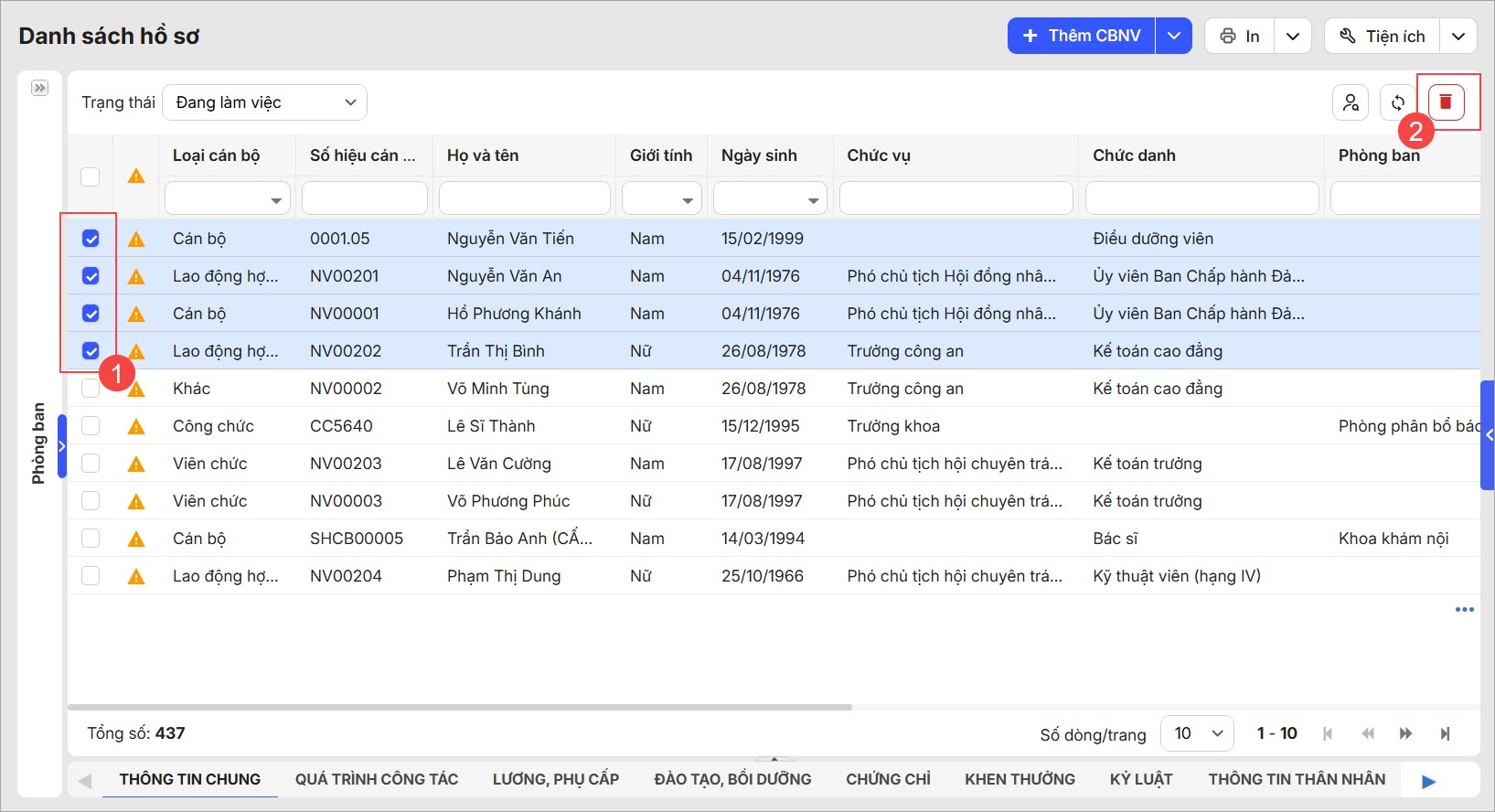The width and height of the screenshot is (1495, 812).
Task: Click the In print button
Action: point(1240,37)
